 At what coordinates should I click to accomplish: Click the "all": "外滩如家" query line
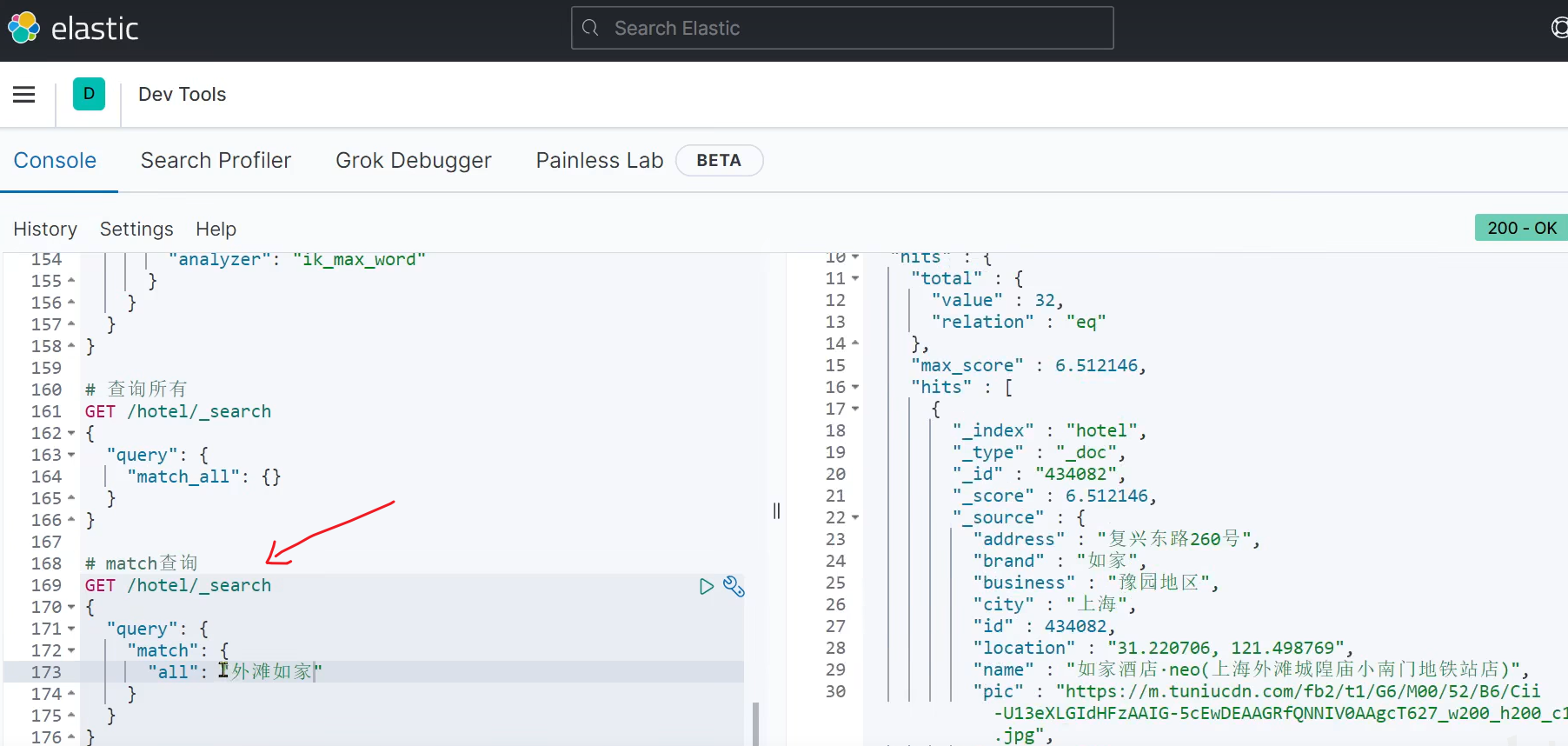click(x=235, y=672)
